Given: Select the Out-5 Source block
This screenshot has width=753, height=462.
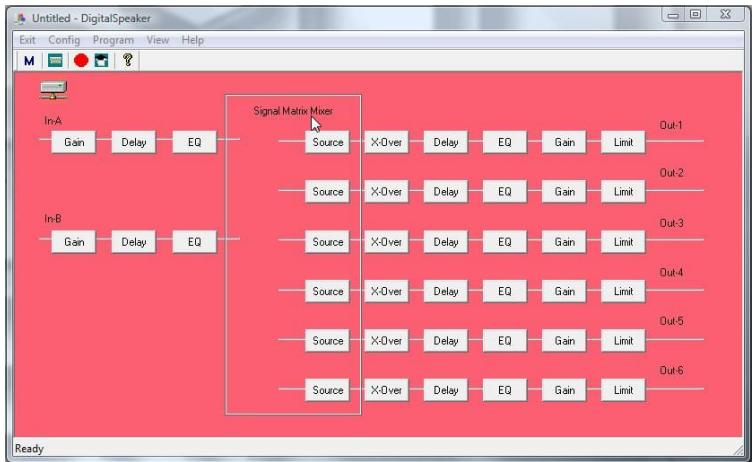Looking at the screenshot, I should tap(328, 340).
